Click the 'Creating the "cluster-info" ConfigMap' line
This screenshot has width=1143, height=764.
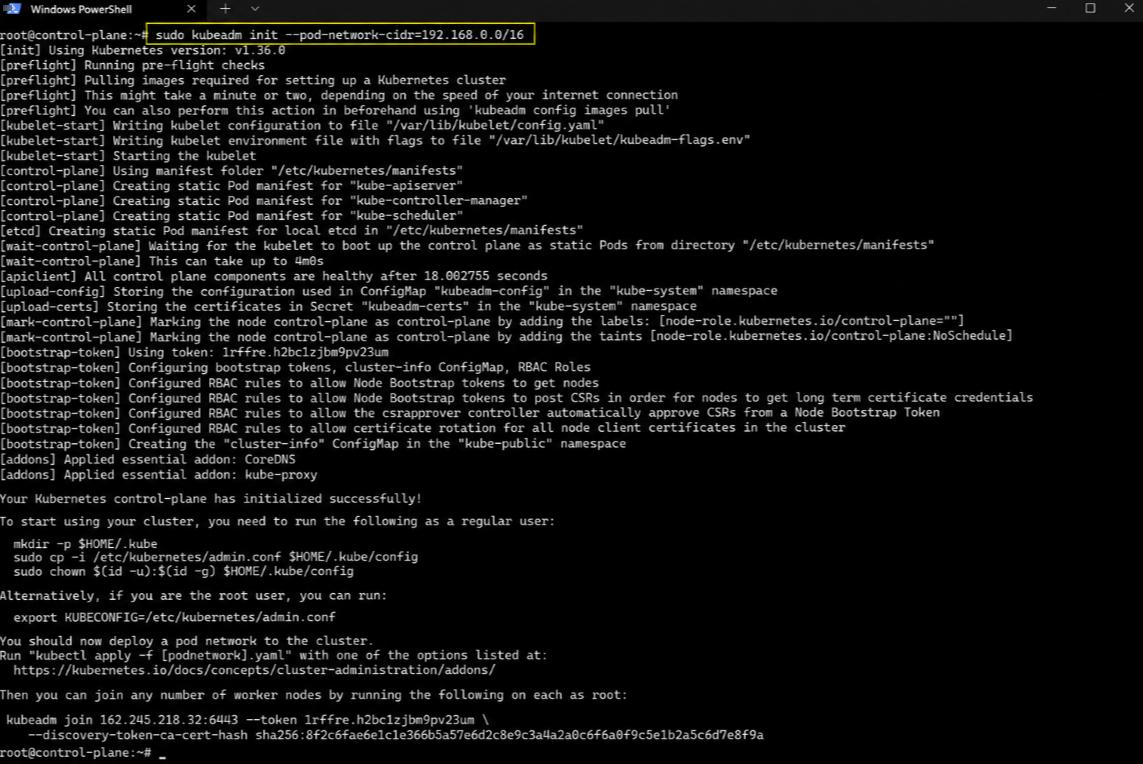tap(313, 444)
